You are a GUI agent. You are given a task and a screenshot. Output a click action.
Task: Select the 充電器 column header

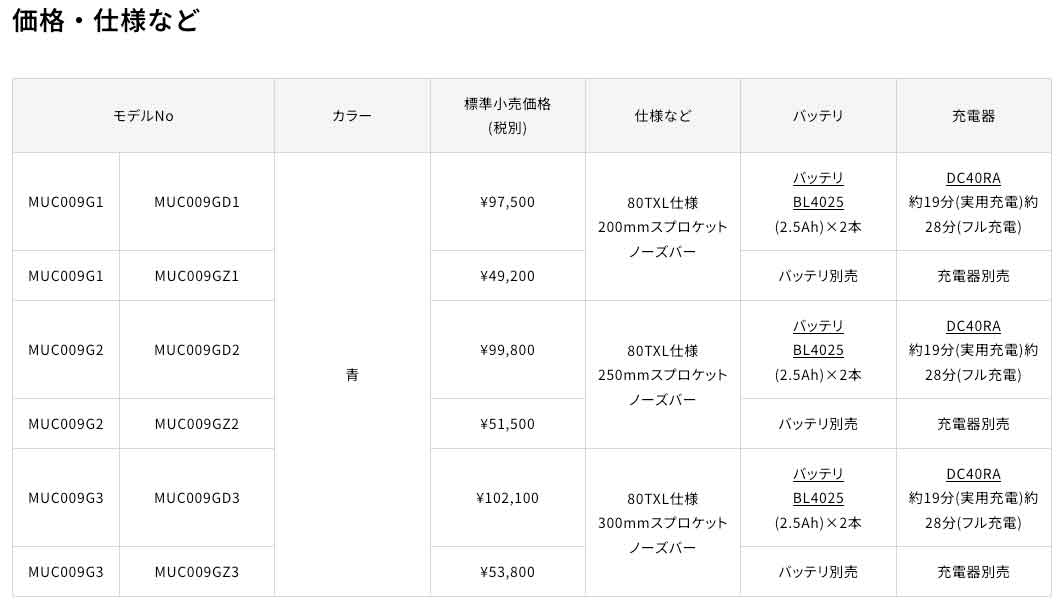tap(973, 116)
